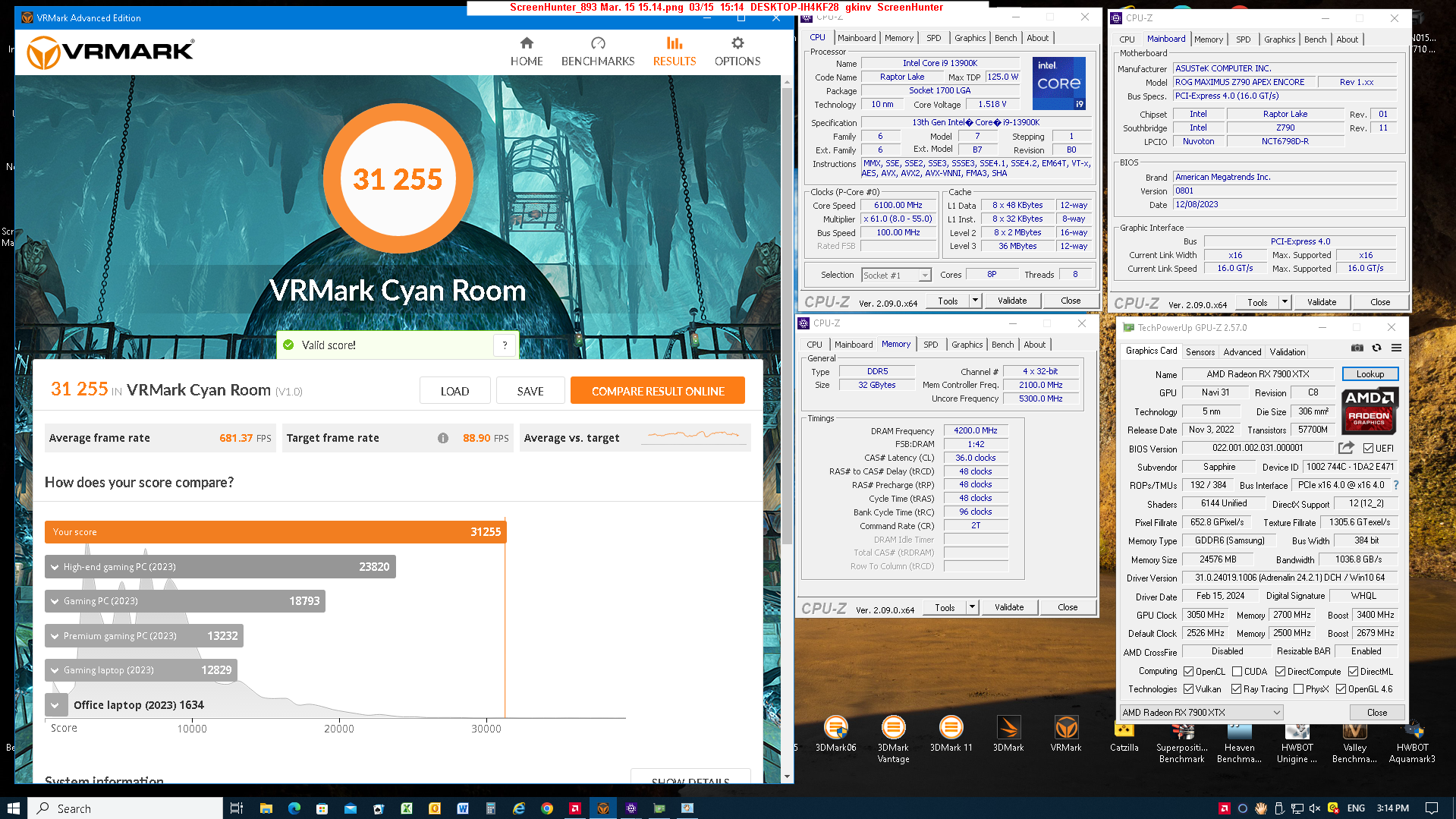1456x819 pixels.
Task: Take a GPU-Z screenshot with camera icon
Action: [x=1357, y=348]
